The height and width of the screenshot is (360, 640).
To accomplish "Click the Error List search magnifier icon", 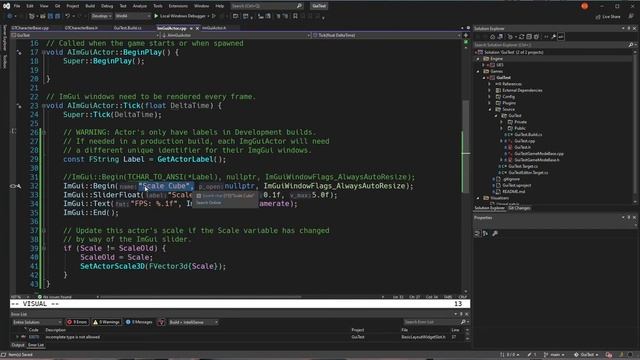I will click(x=463, y=322).
